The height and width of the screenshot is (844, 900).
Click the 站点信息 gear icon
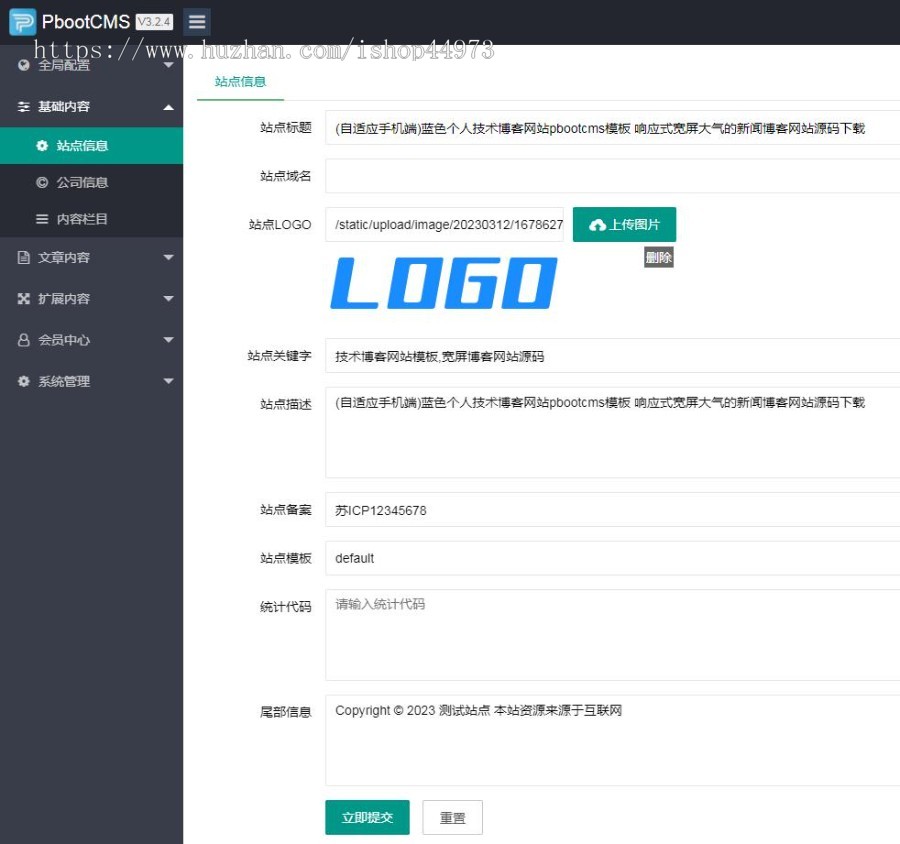42,146
